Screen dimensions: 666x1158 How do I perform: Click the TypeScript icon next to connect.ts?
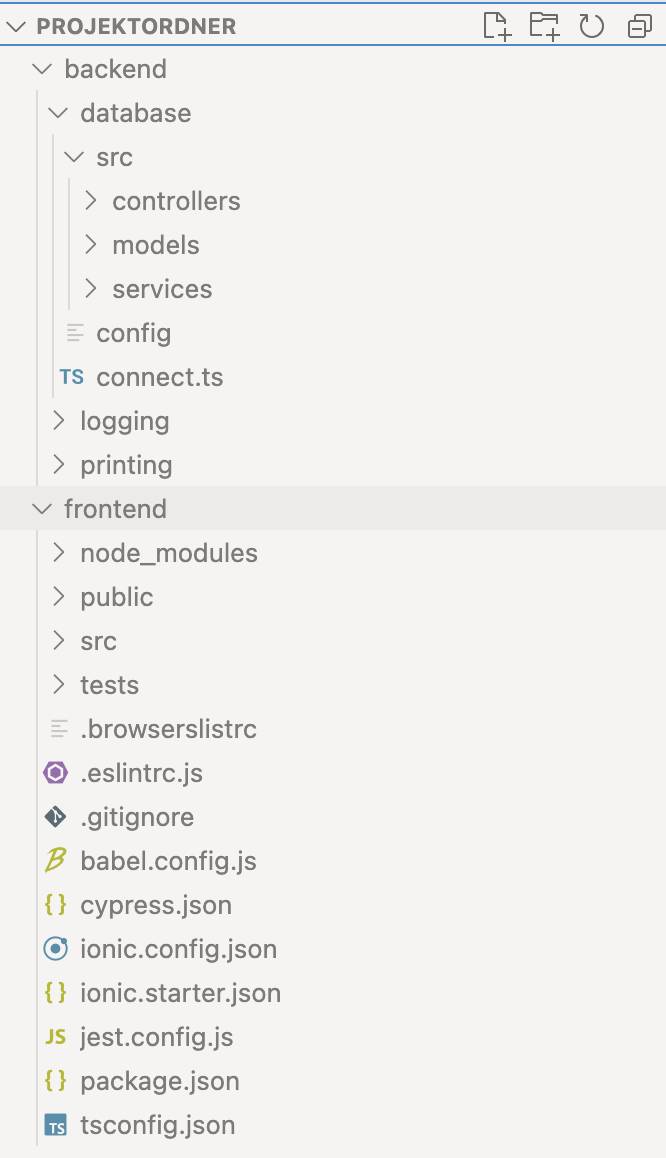tap(72, 377)
